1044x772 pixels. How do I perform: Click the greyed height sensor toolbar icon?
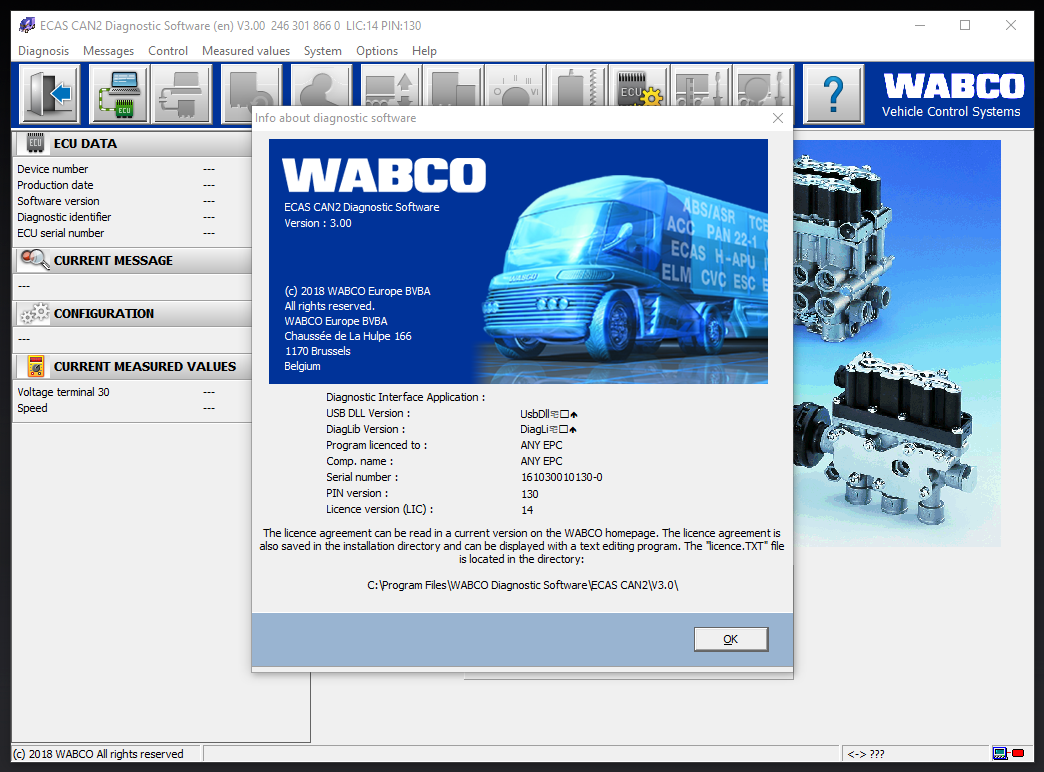coord(577,85)
